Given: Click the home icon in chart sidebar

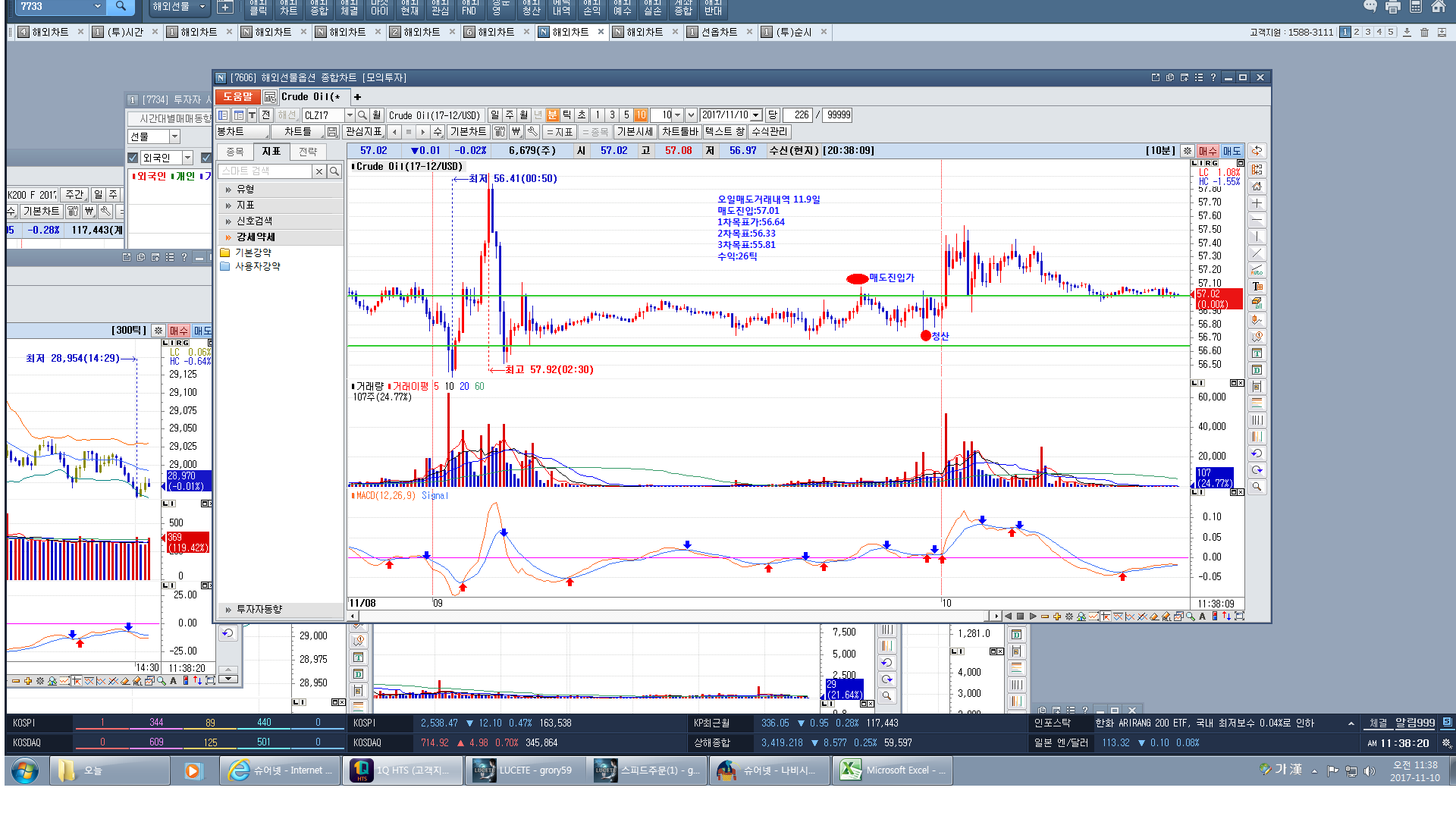Looking at the screenshot, I should point(1257,187).
